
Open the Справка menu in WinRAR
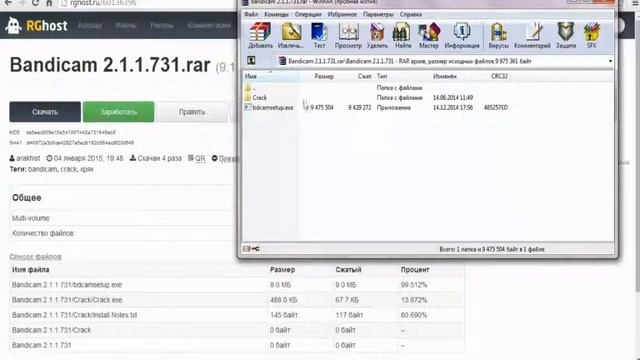click(411, 14)
